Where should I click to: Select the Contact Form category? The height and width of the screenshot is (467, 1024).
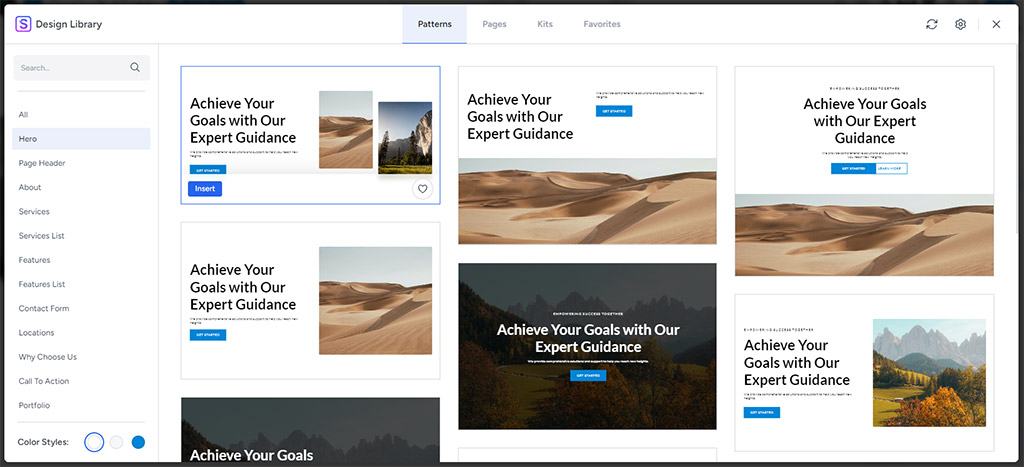point(44,308)
